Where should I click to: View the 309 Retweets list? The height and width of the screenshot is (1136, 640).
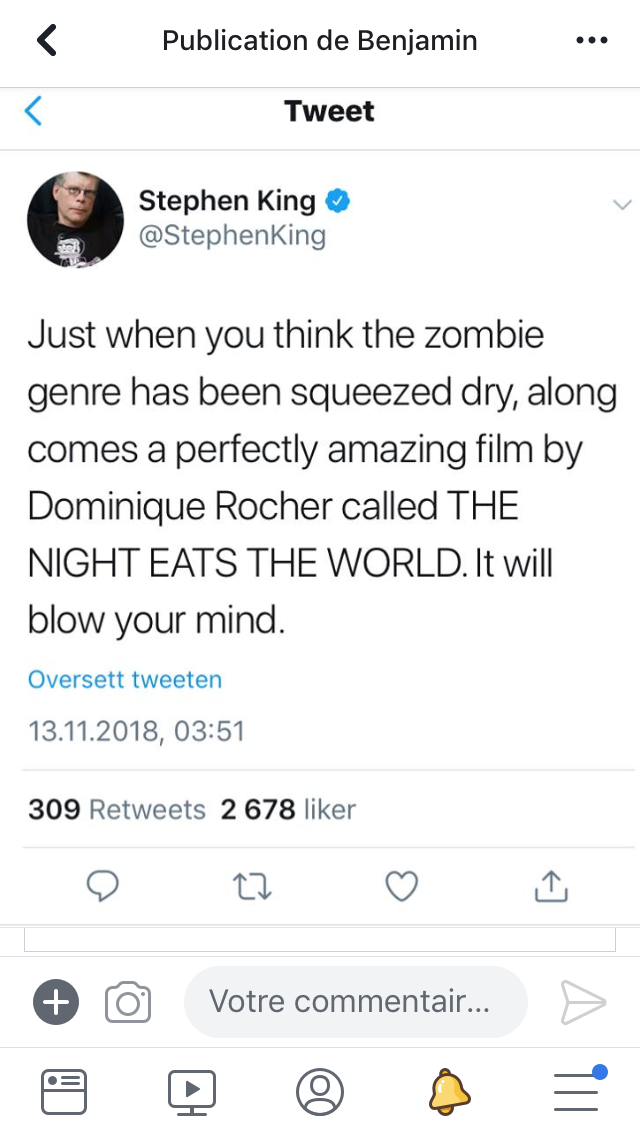117,809
